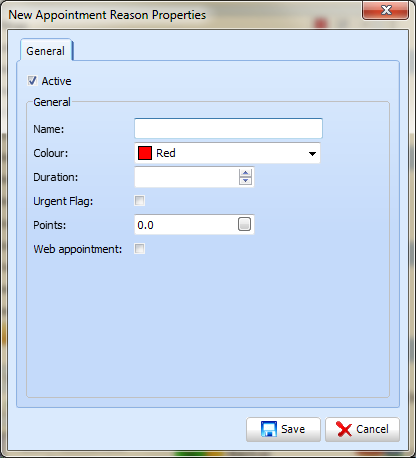Click the dialog title bar text

(107, 15)
